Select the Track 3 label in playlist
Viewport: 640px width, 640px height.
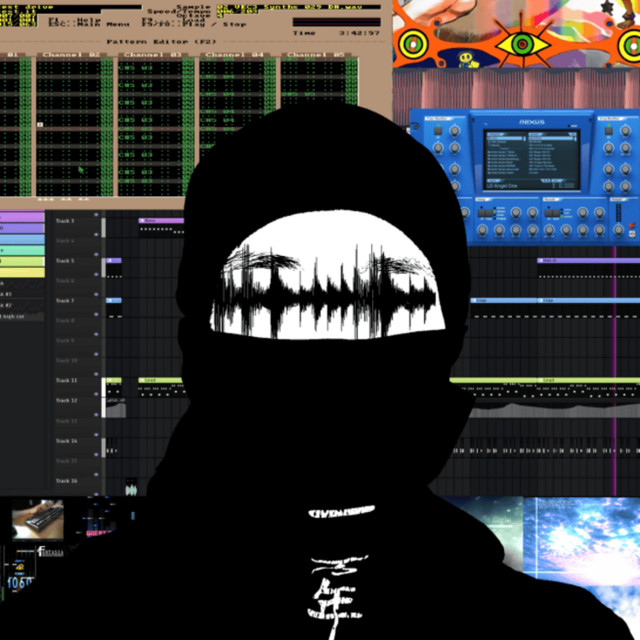point(65,220)
